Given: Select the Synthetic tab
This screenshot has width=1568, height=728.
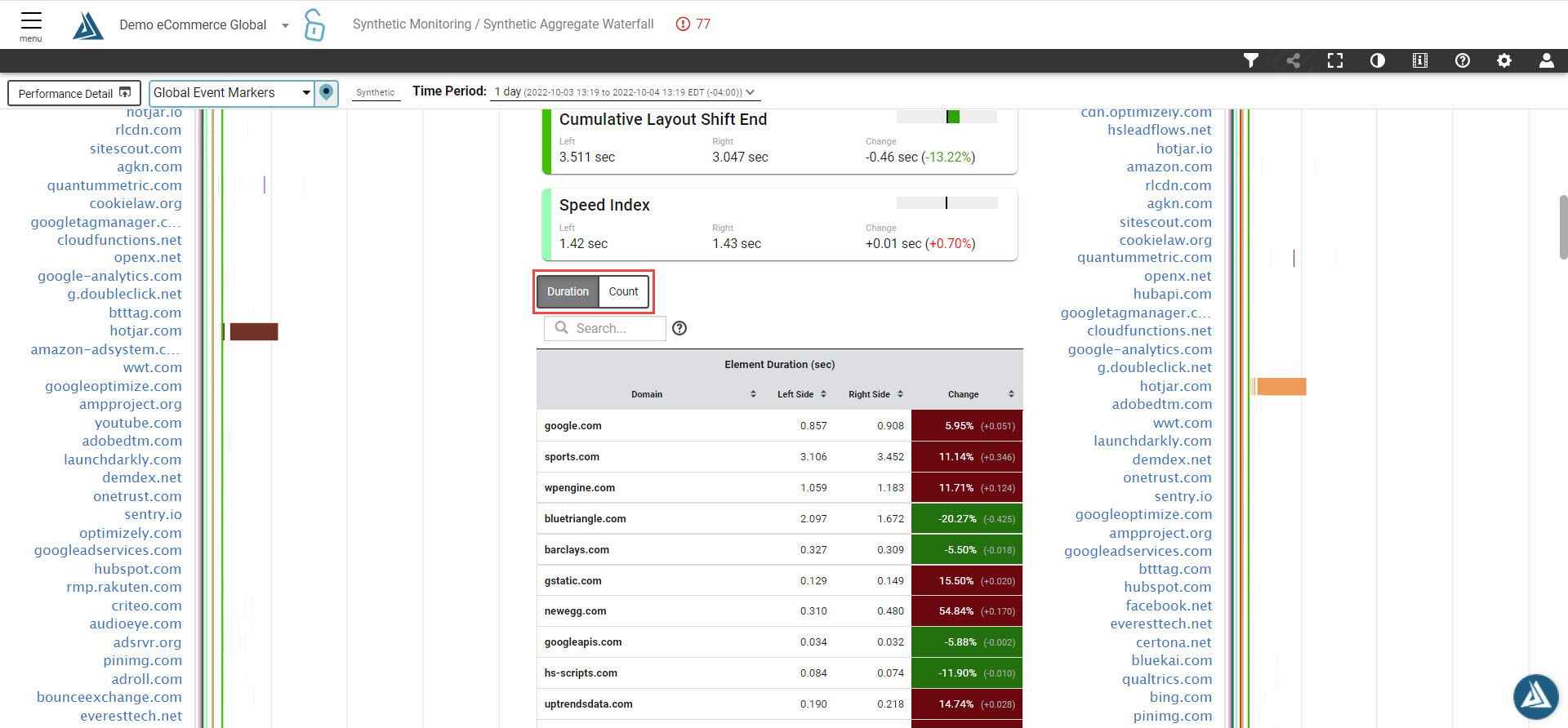Looking at the screenshot, I should click(376, 92).
